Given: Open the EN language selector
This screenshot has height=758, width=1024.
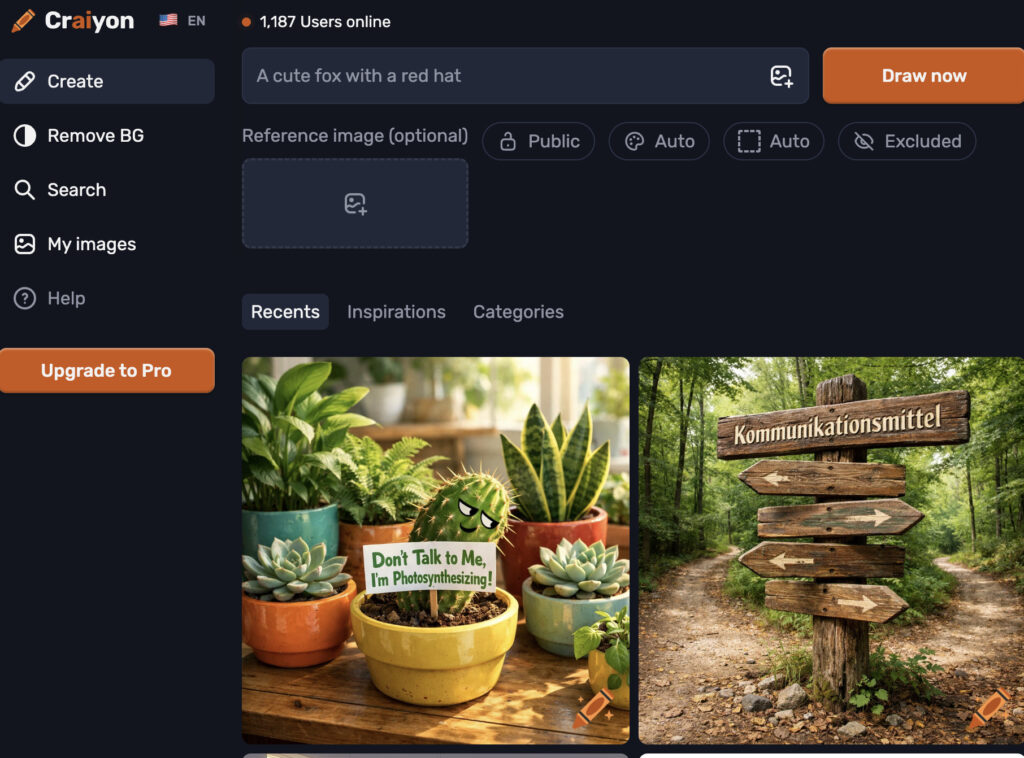Looking at the screenshot, I should 183,21.
